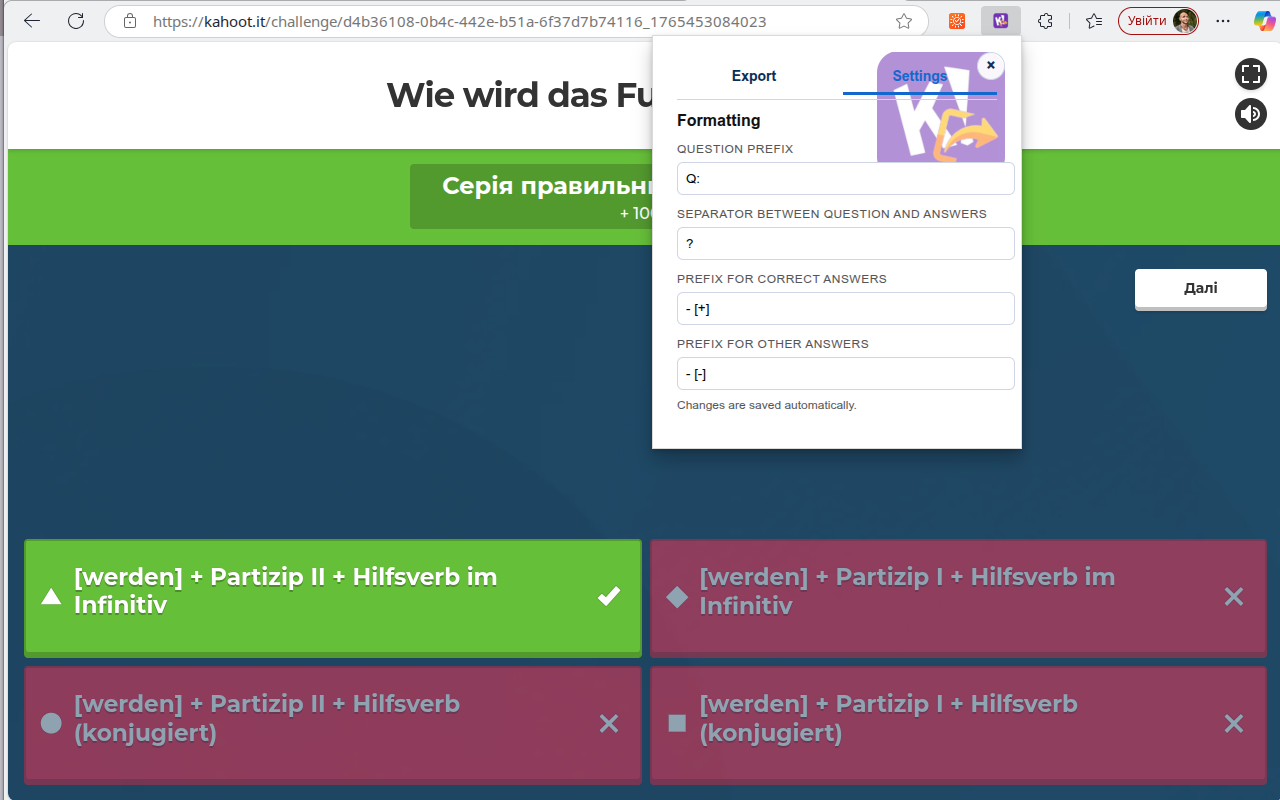This screenshot has height=800, width=1280.
Task: Click the question title 'Wie wird das Fu…'
Action: point(519,95)
